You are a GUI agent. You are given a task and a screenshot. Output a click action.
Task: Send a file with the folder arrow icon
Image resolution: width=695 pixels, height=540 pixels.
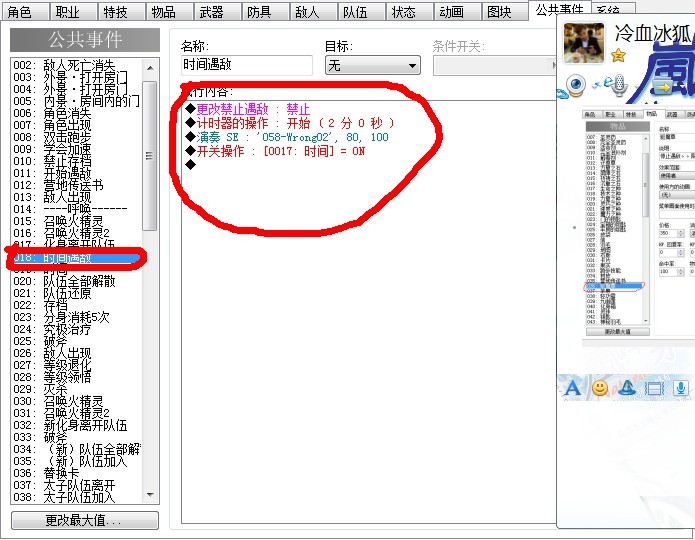[x=663, y=88]
